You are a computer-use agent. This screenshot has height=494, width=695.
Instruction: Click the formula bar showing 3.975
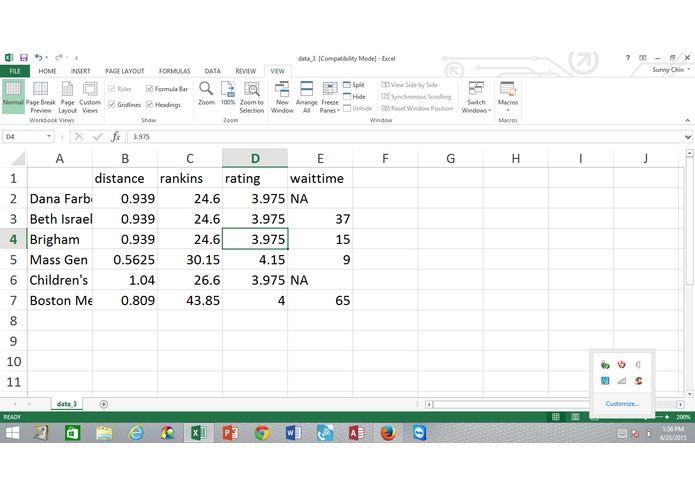[406, 136]
